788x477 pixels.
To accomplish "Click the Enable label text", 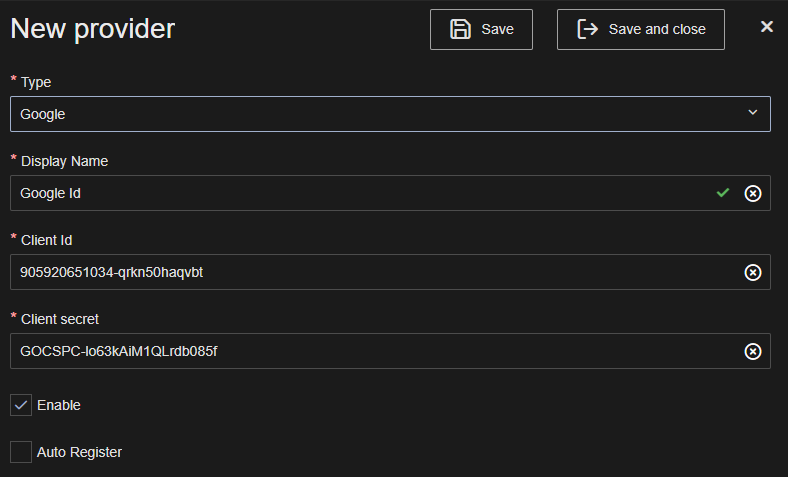I will [x=59, y=405].
